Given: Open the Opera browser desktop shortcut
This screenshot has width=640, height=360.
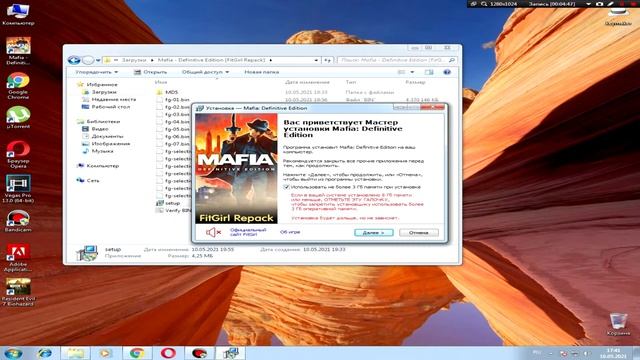Looking at the screenshot, I should pyautogui.click(x=18, y=155).
